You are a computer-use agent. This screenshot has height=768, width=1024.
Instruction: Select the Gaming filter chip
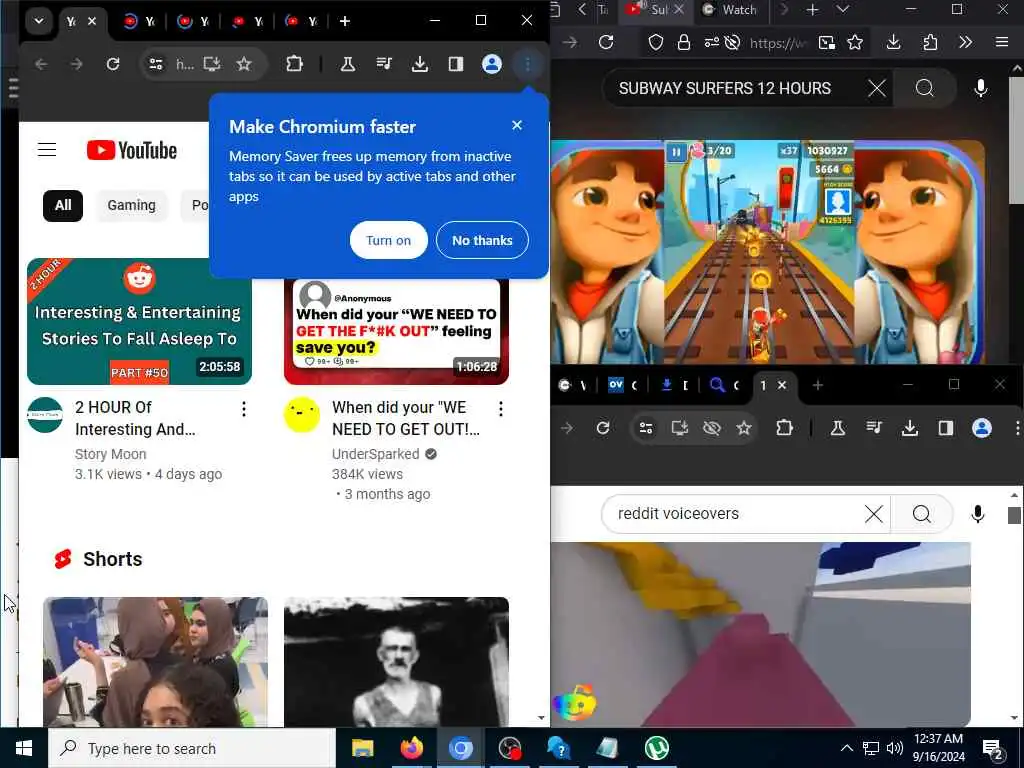[131, 206]
